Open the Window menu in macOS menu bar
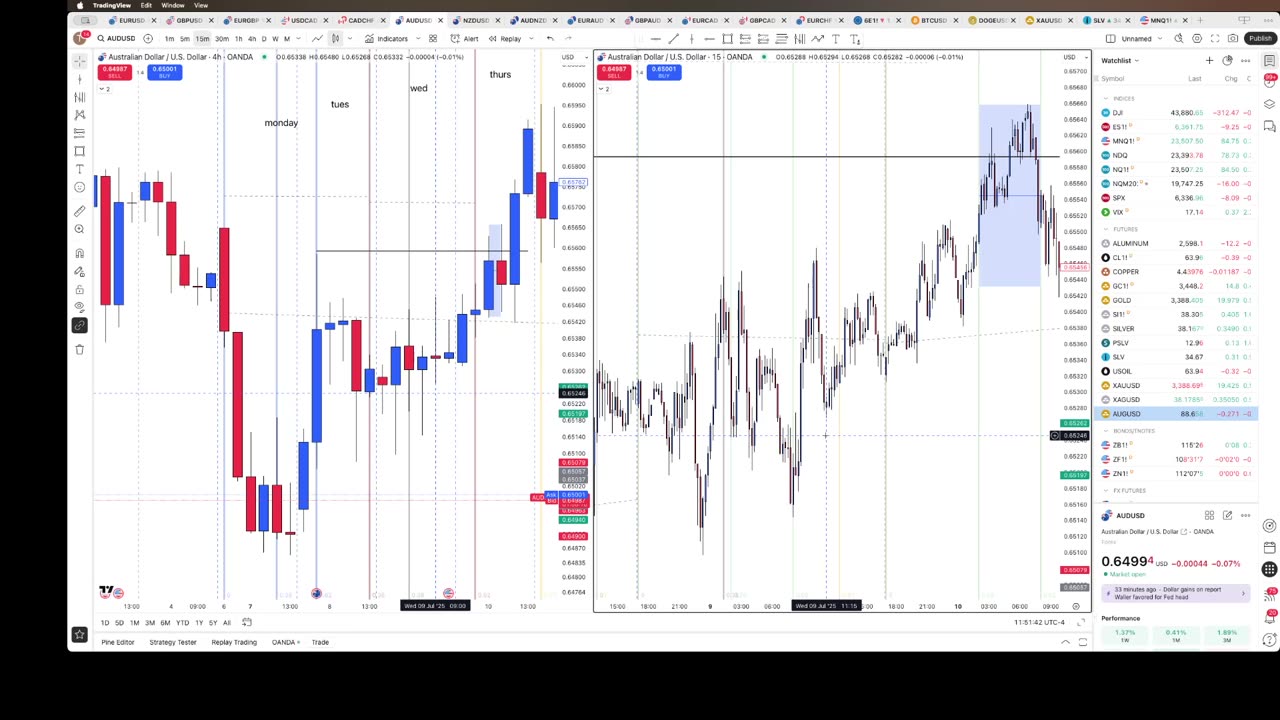 point(172,5)
